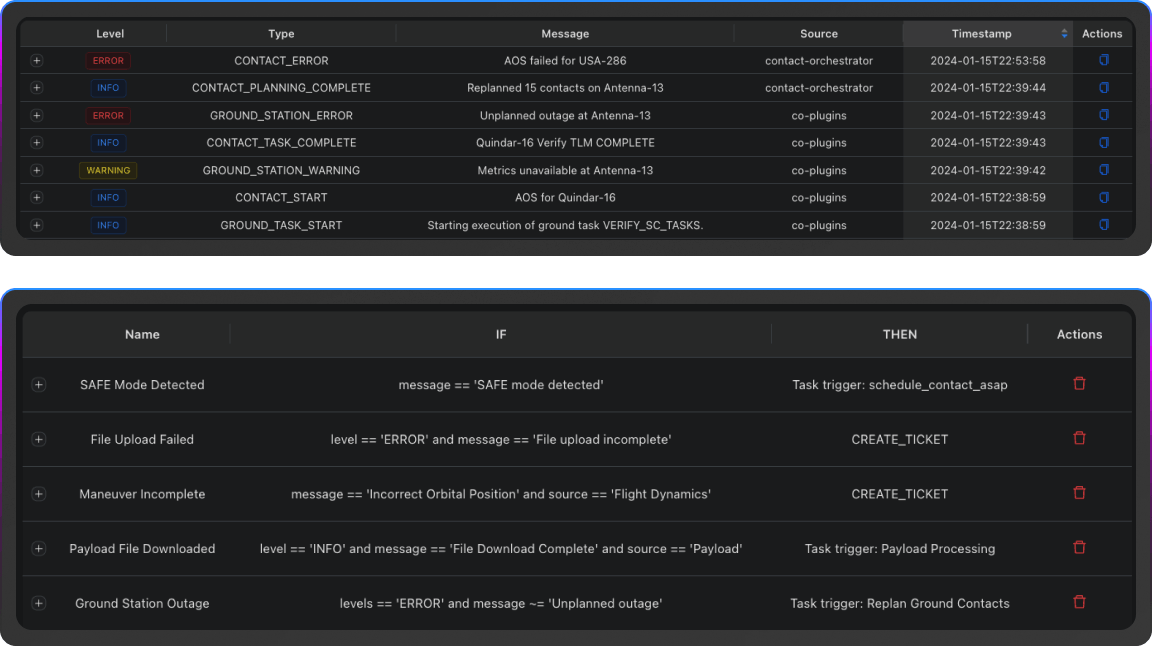
Task: Copy the AOS failed for USA-286 event
Action: tap(1104, 60)
